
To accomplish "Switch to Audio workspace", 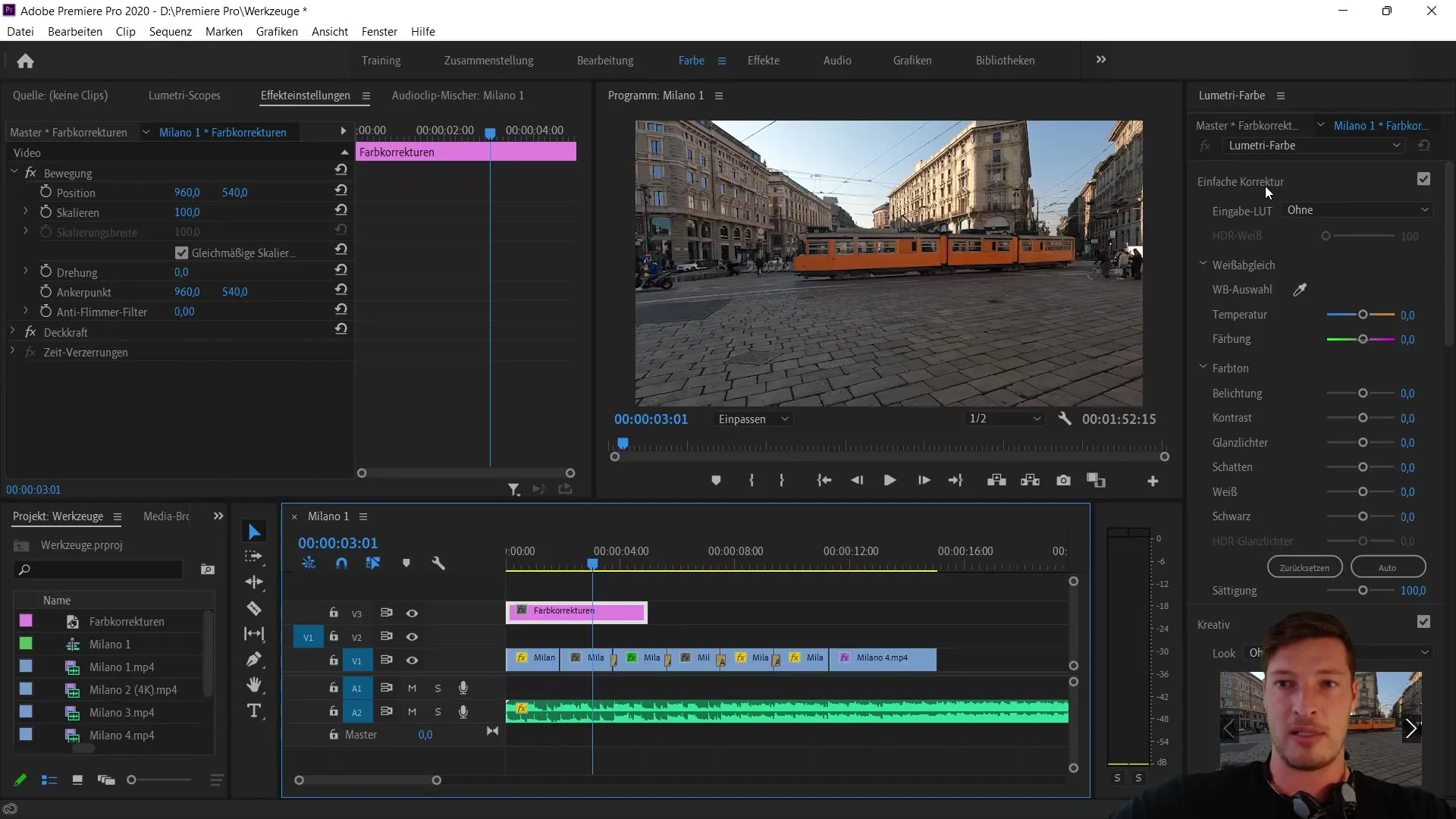I will click(837, 61).
